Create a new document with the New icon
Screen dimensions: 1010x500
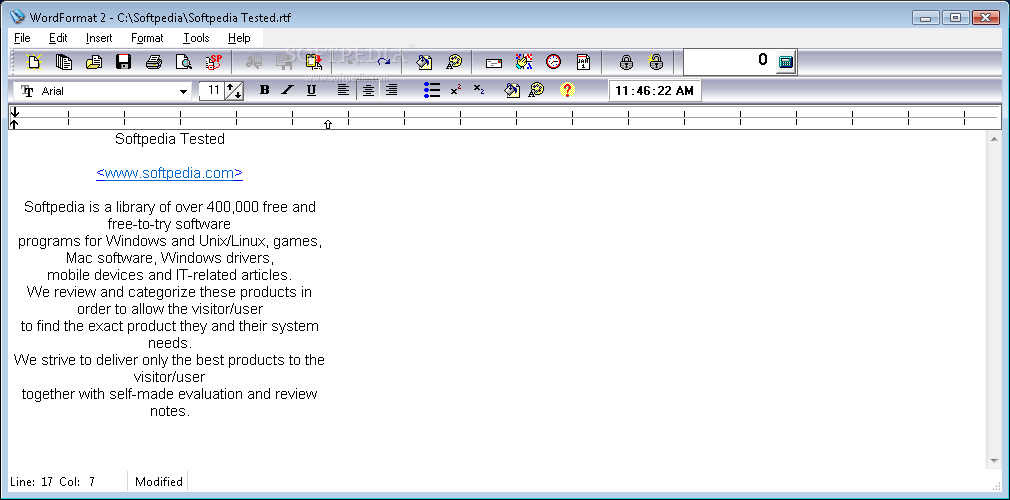[34, 62]
